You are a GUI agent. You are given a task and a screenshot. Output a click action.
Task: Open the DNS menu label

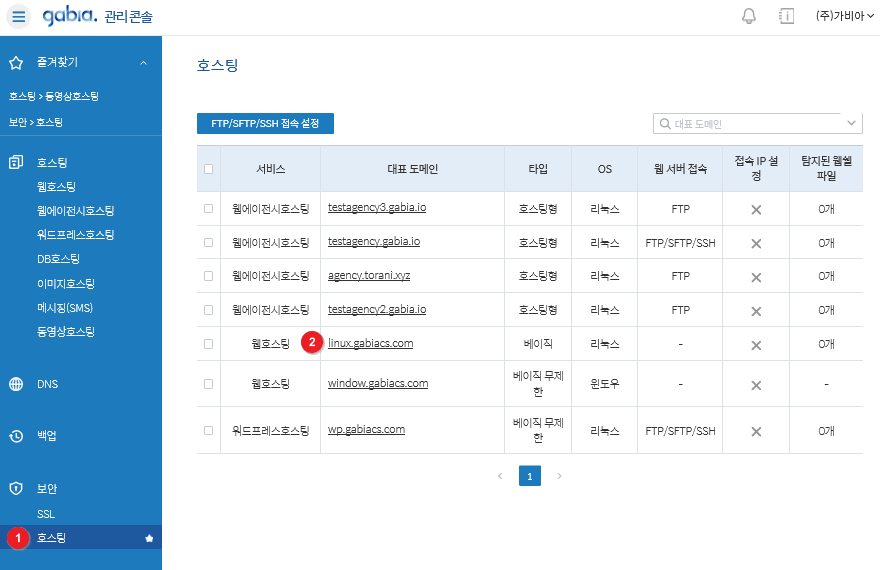tap(47, 384)
